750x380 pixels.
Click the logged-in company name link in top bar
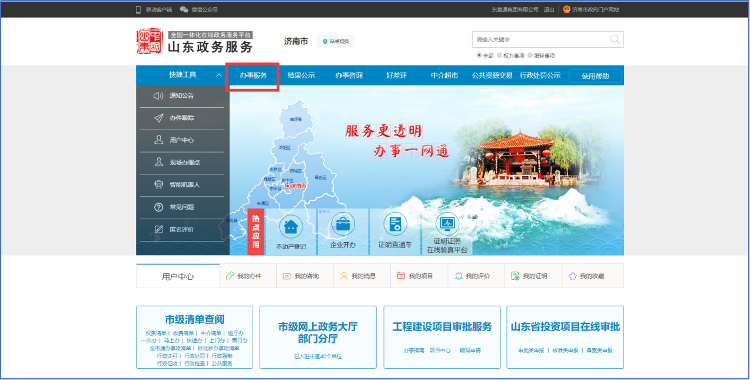tap(515, 10)
